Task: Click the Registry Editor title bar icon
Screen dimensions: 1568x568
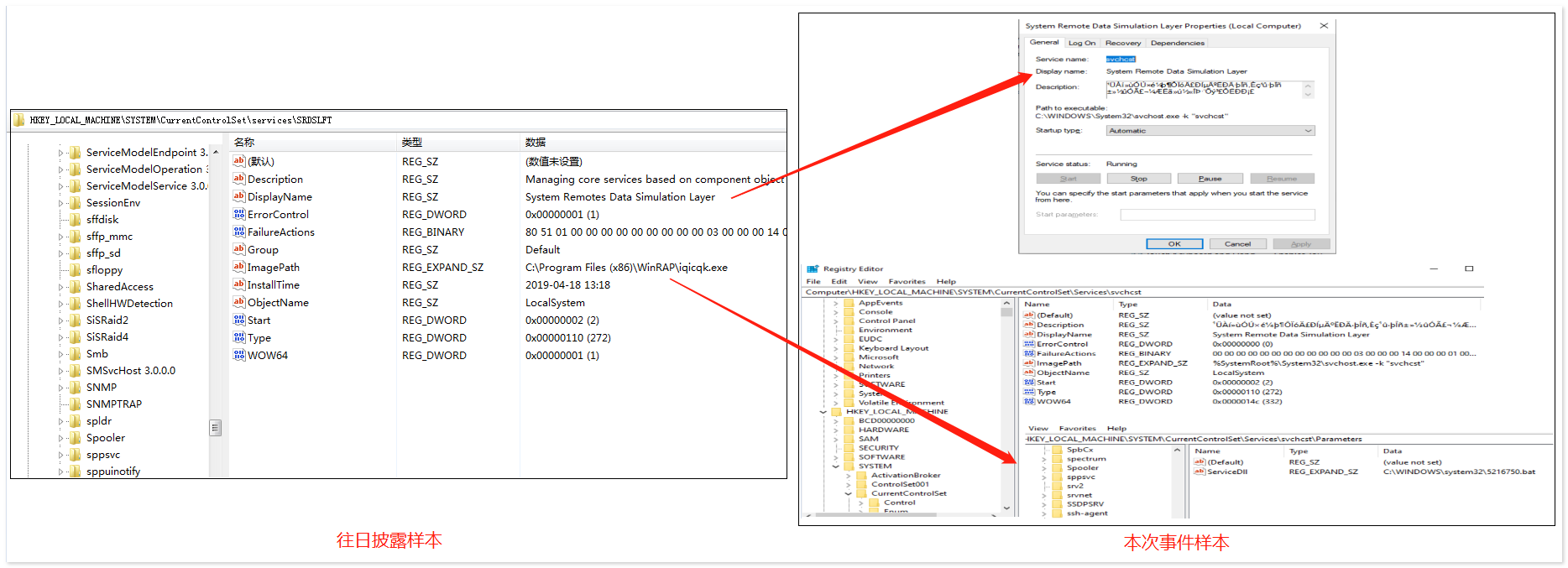Action: pyautogui.click(x=813, y=269)
